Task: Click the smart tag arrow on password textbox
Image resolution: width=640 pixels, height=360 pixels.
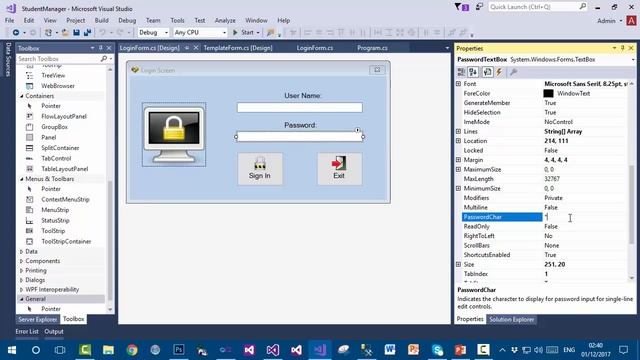Action: [358, 130]
